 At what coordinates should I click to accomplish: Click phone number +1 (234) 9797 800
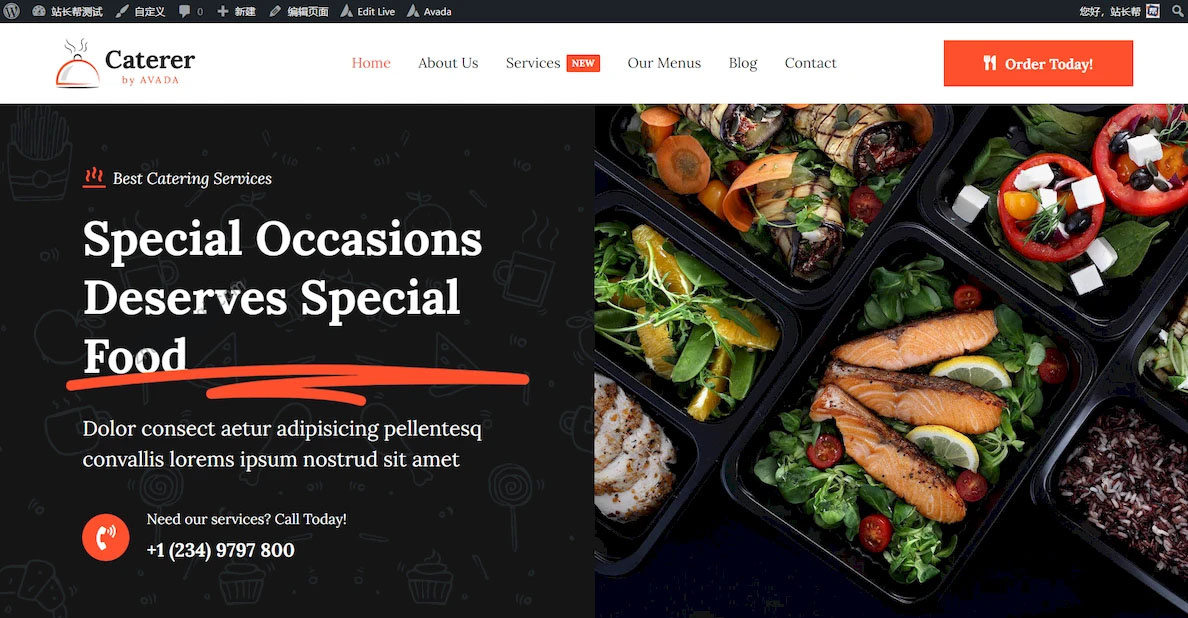click(220, 550)
